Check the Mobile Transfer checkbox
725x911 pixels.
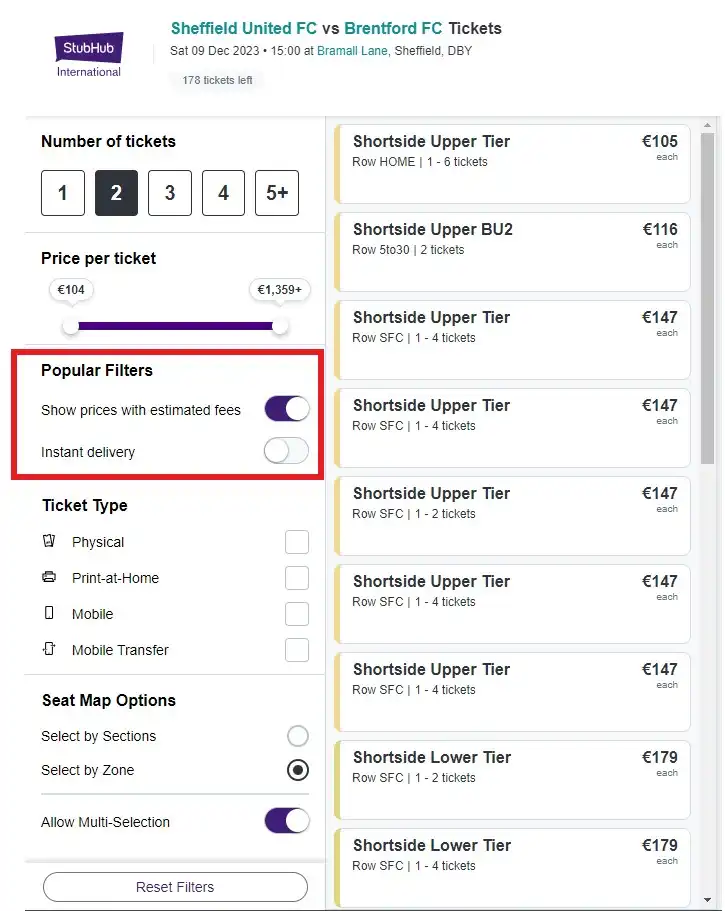[297, 649]
